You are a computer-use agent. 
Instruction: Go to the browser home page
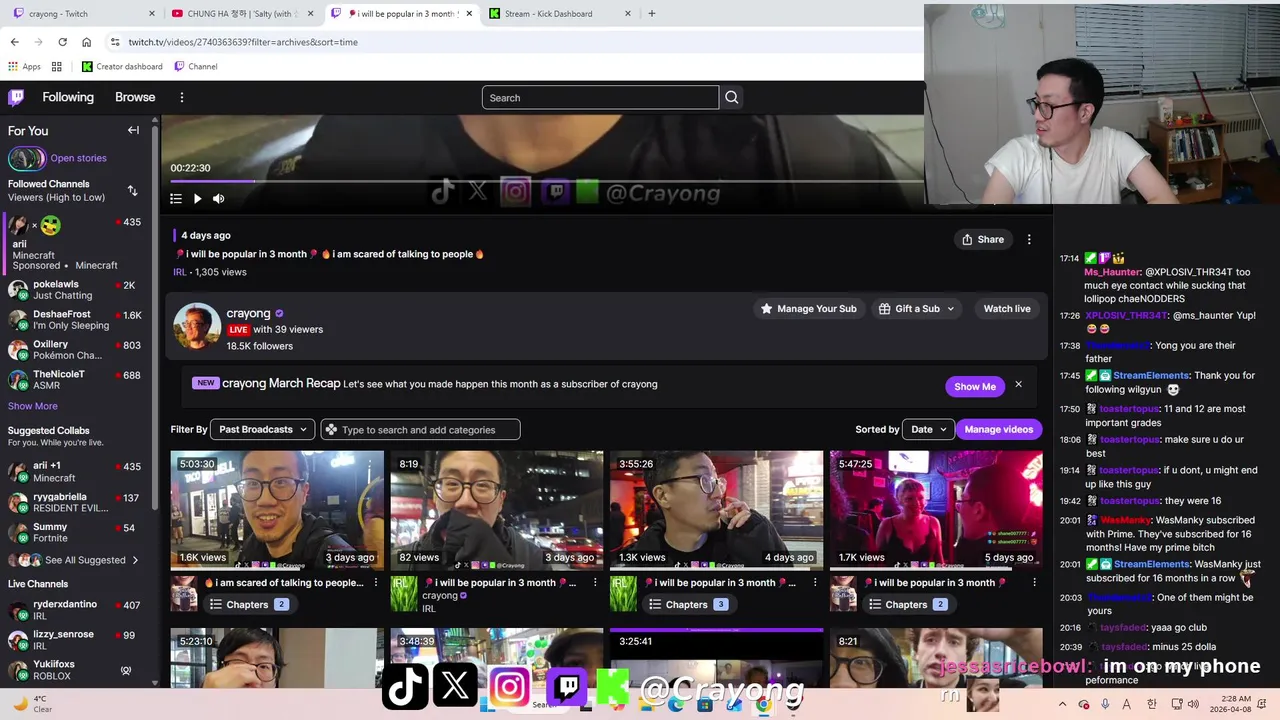[x=86, y=42]
